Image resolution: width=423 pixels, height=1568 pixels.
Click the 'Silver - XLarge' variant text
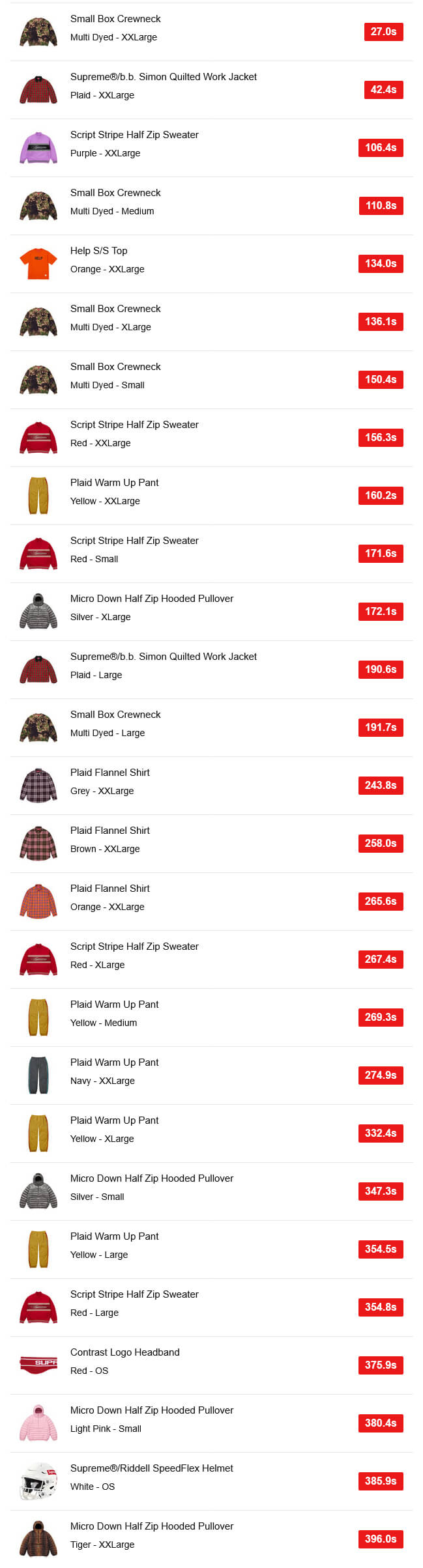(x=100, y=617)
